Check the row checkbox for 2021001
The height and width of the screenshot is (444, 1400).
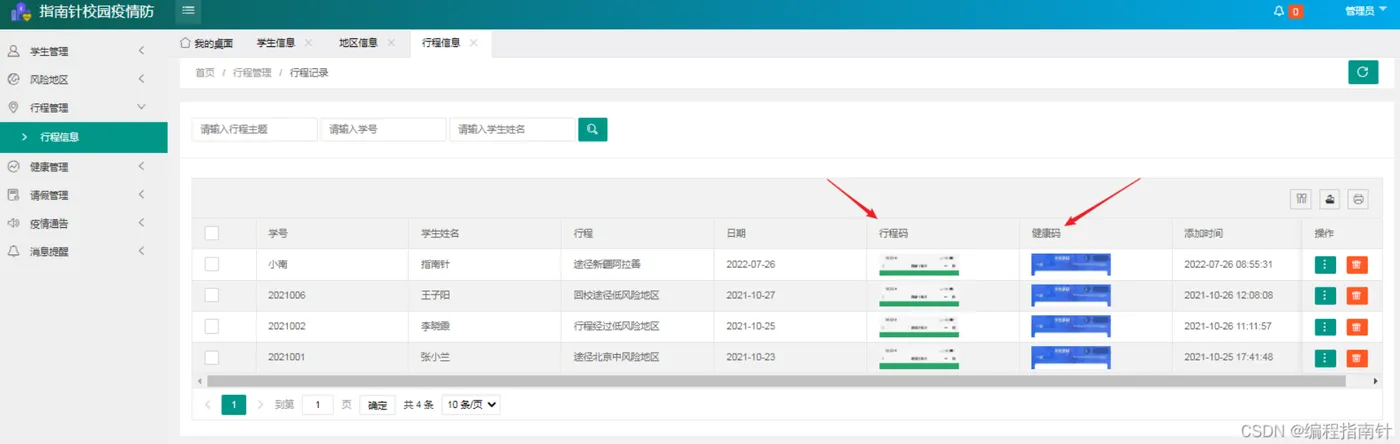[x=212, y=357]
